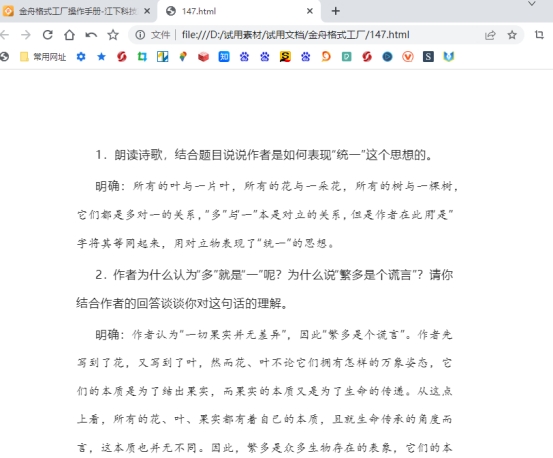Click the line starting 它们都是多对一的关系
This screenshot has width=553, height=458.
[x=265, y=214]
